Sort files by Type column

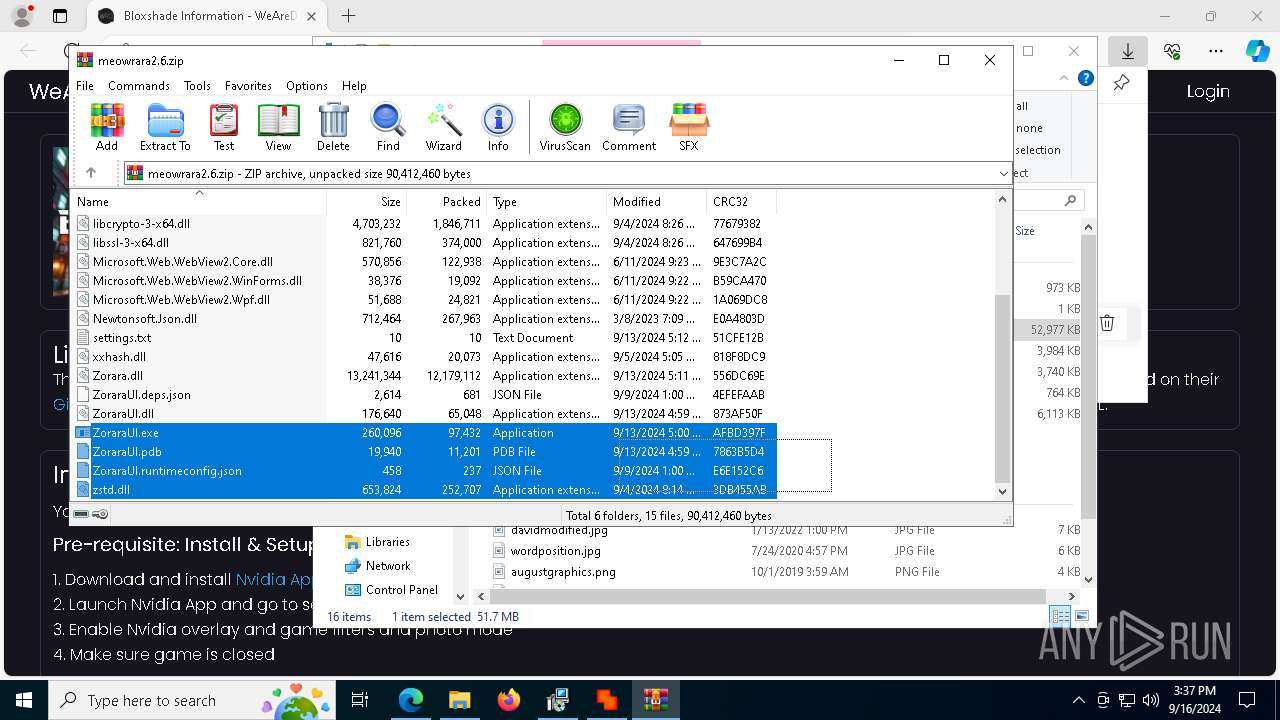tap(546, 202)
